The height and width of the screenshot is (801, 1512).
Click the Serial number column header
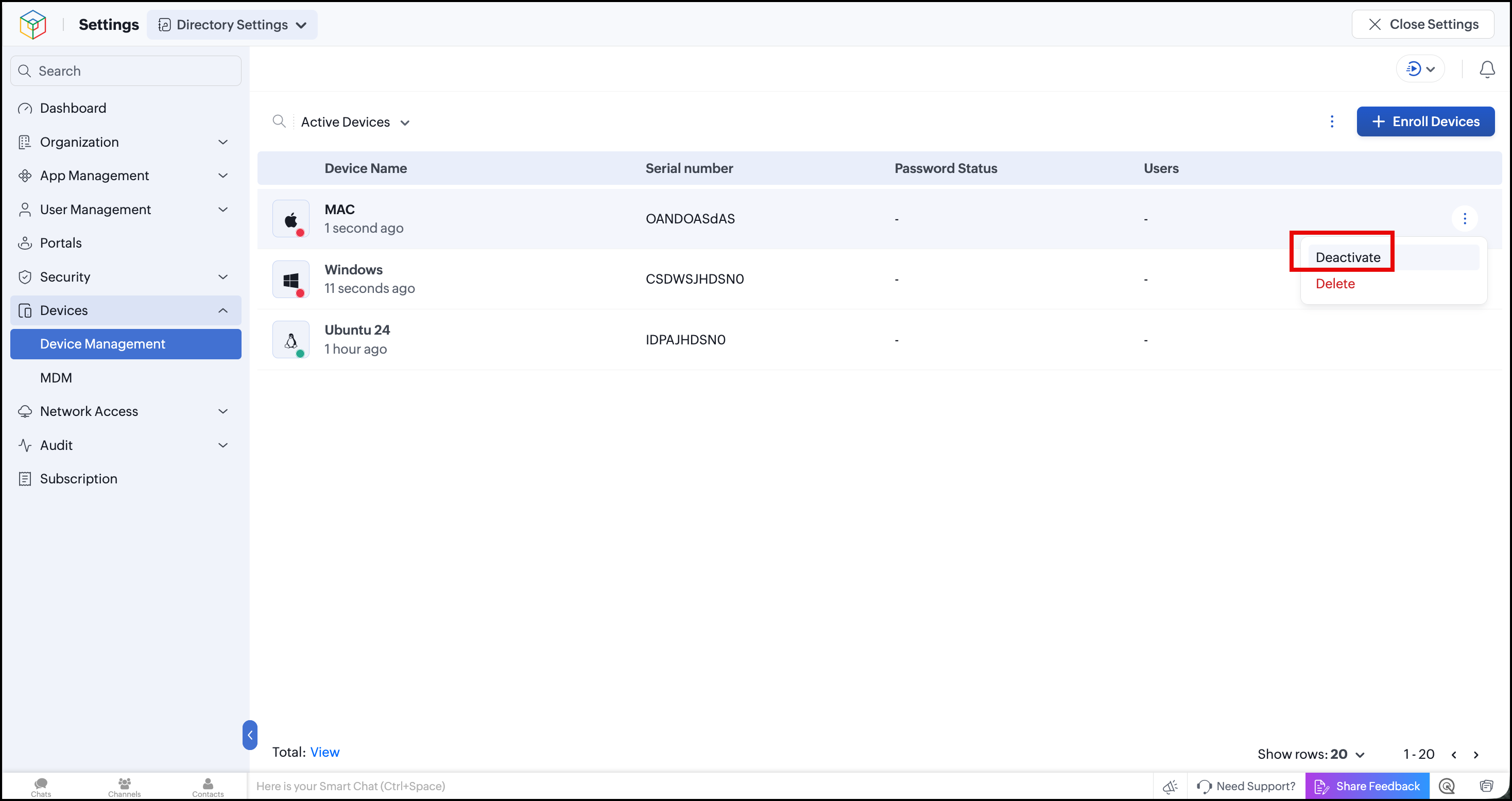[x=689, y=168]
